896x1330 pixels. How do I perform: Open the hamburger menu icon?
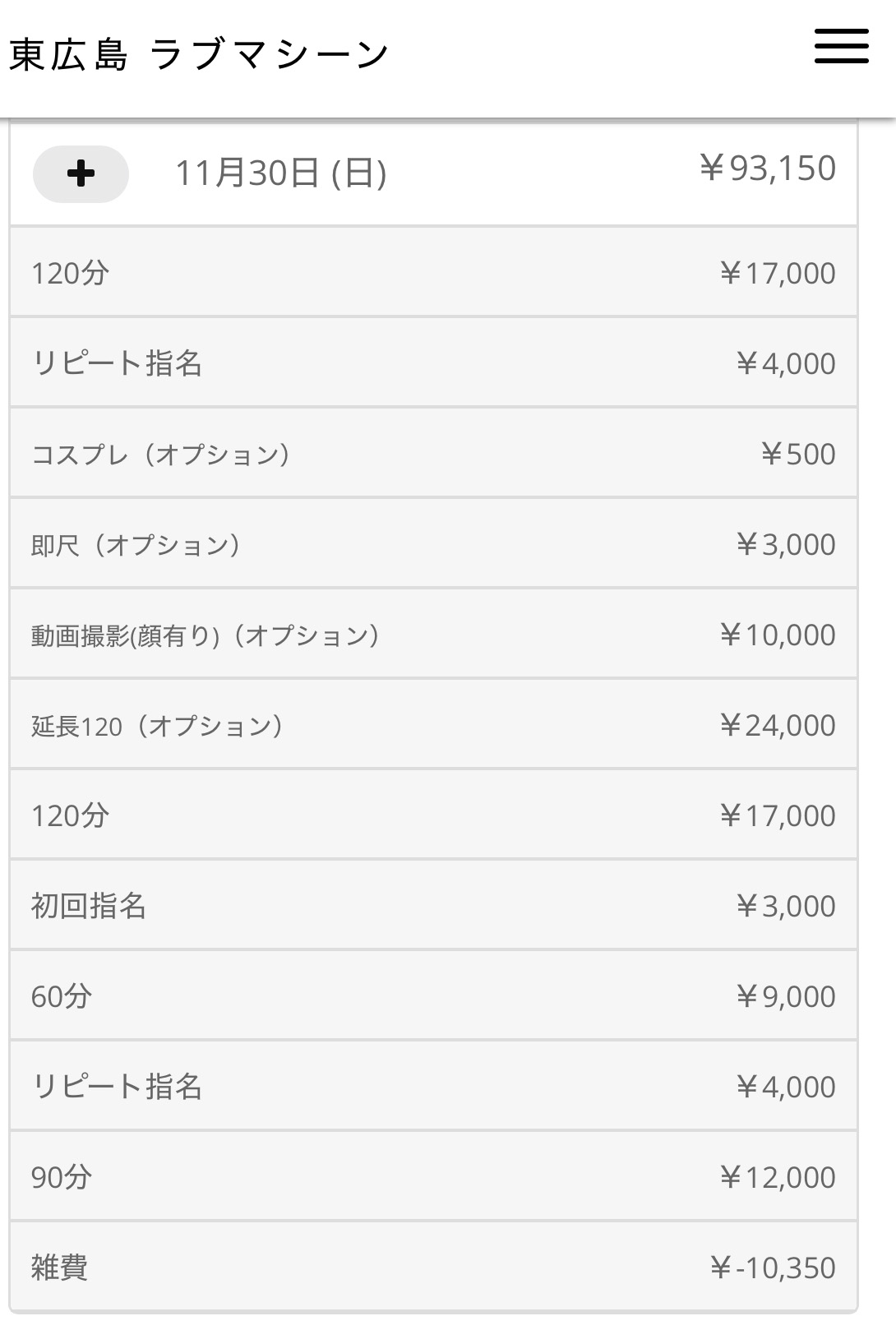tap(841, 46)
